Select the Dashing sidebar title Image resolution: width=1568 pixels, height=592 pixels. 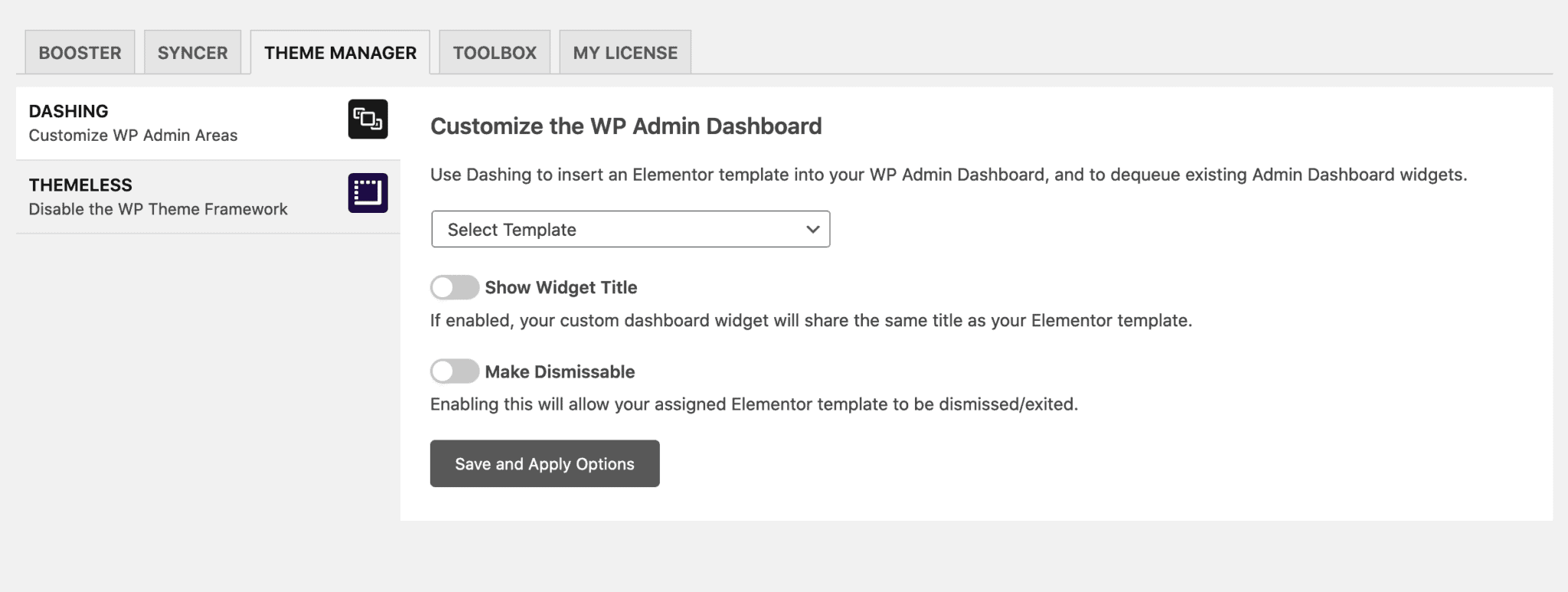69,111
